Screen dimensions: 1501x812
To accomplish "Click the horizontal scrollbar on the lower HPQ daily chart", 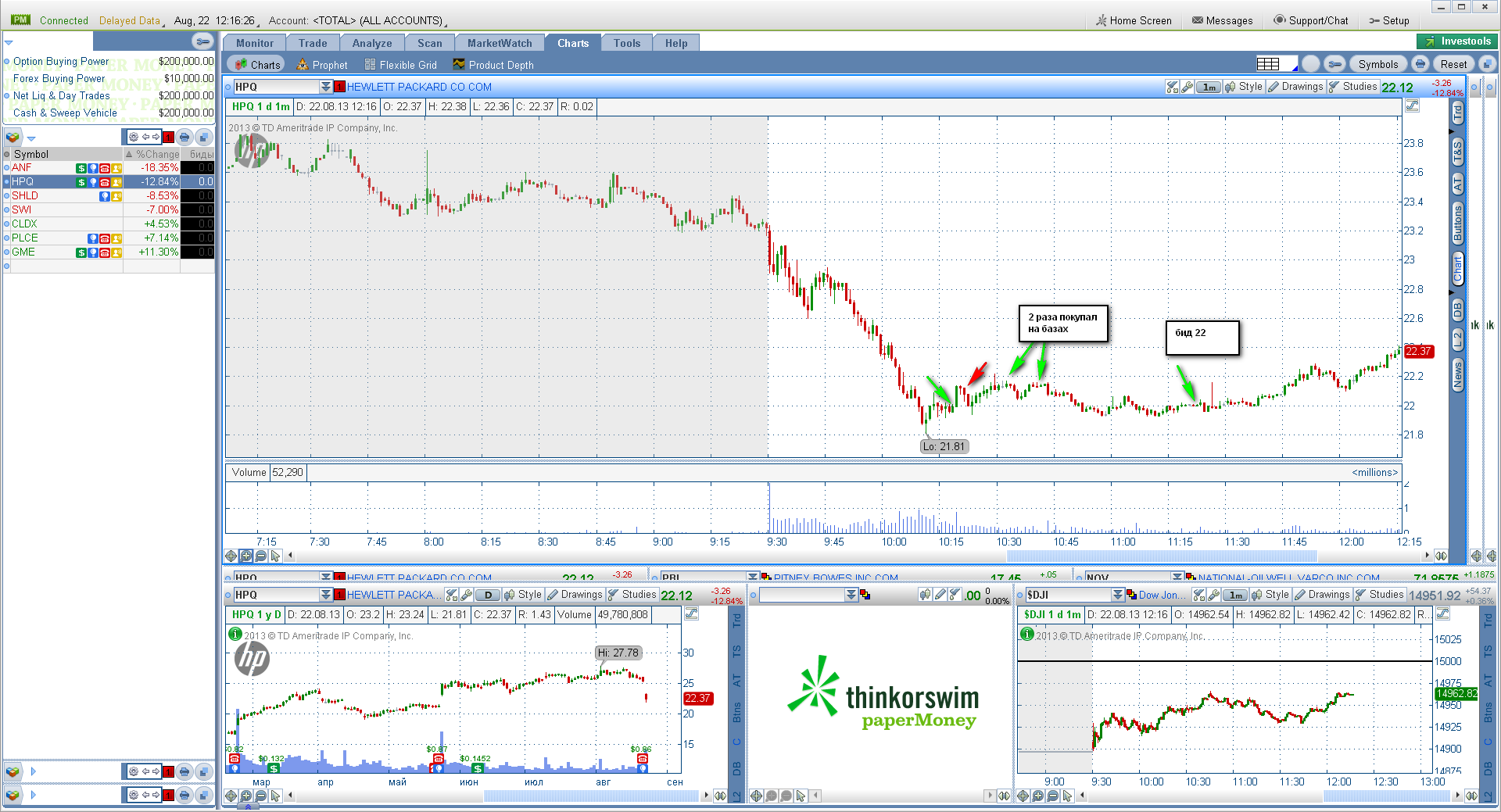I will [x=590, y=796].
